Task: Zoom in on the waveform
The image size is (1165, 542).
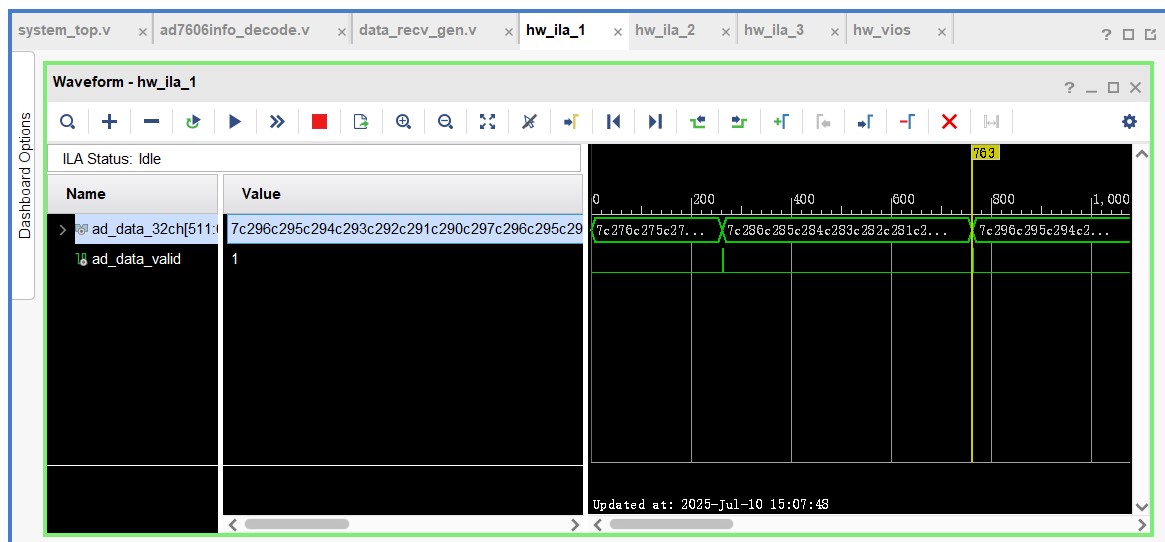Action: point(403,122)
